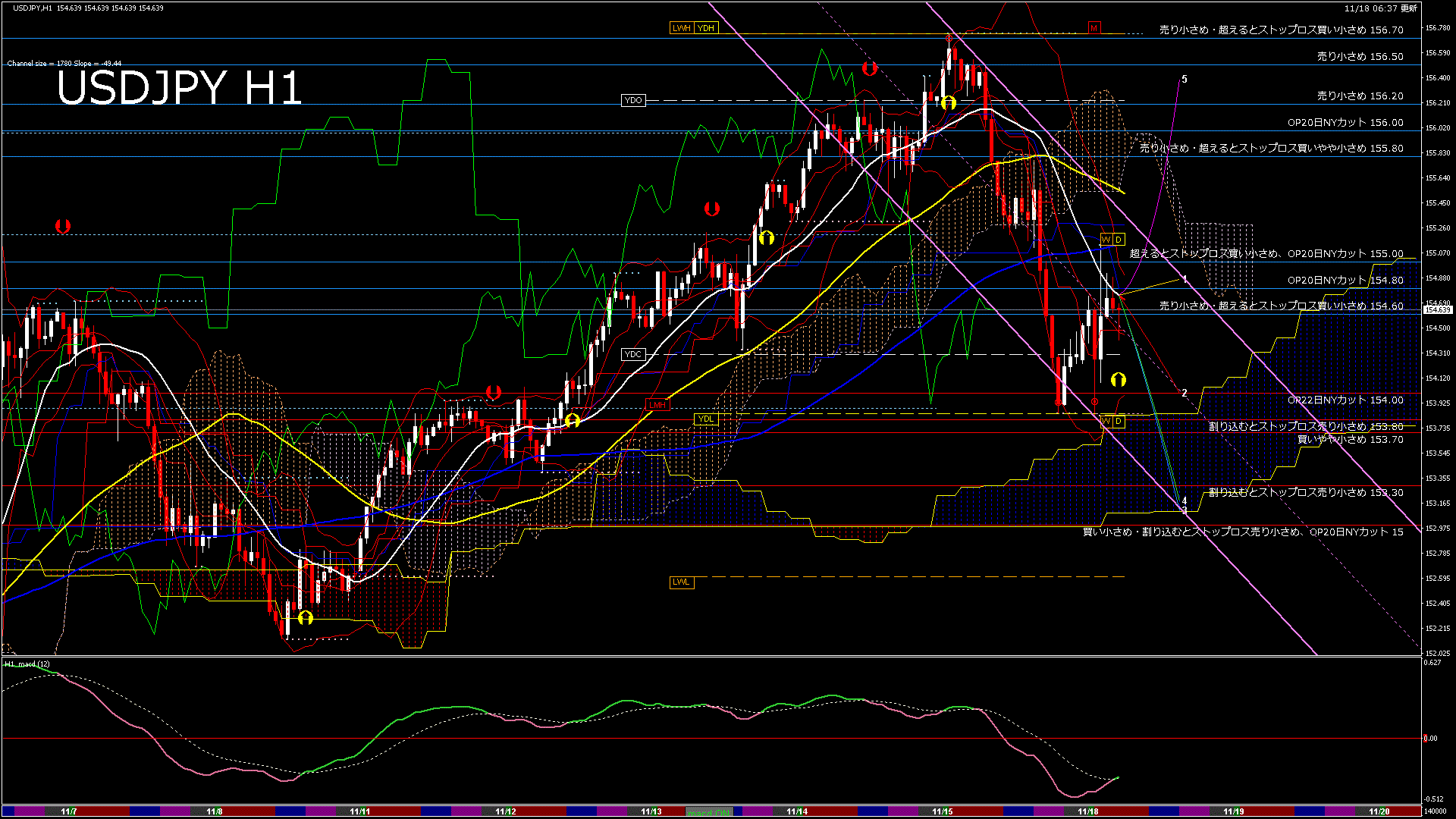Click wave projection point 5
Viewport: 1456px width, 819px height.
(1185, 79)
